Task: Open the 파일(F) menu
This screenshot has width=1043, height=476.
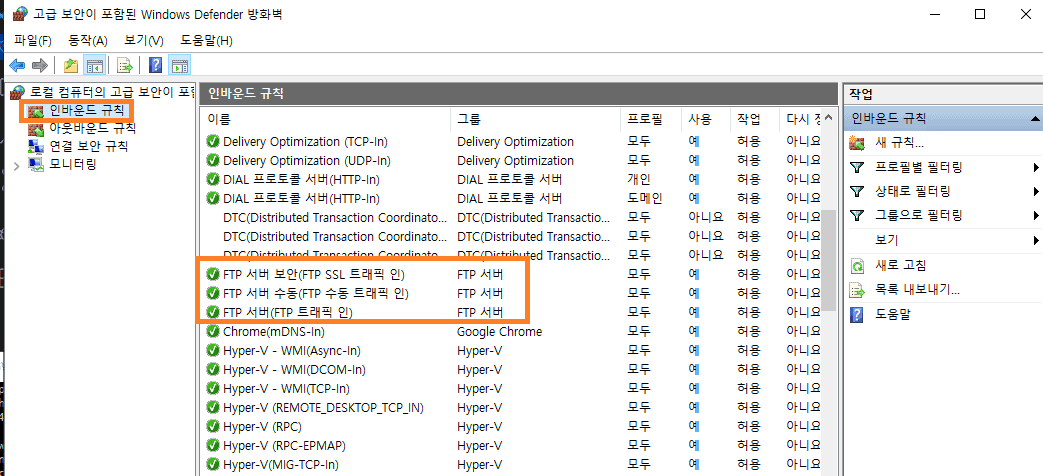Action: tap(33, 41)
